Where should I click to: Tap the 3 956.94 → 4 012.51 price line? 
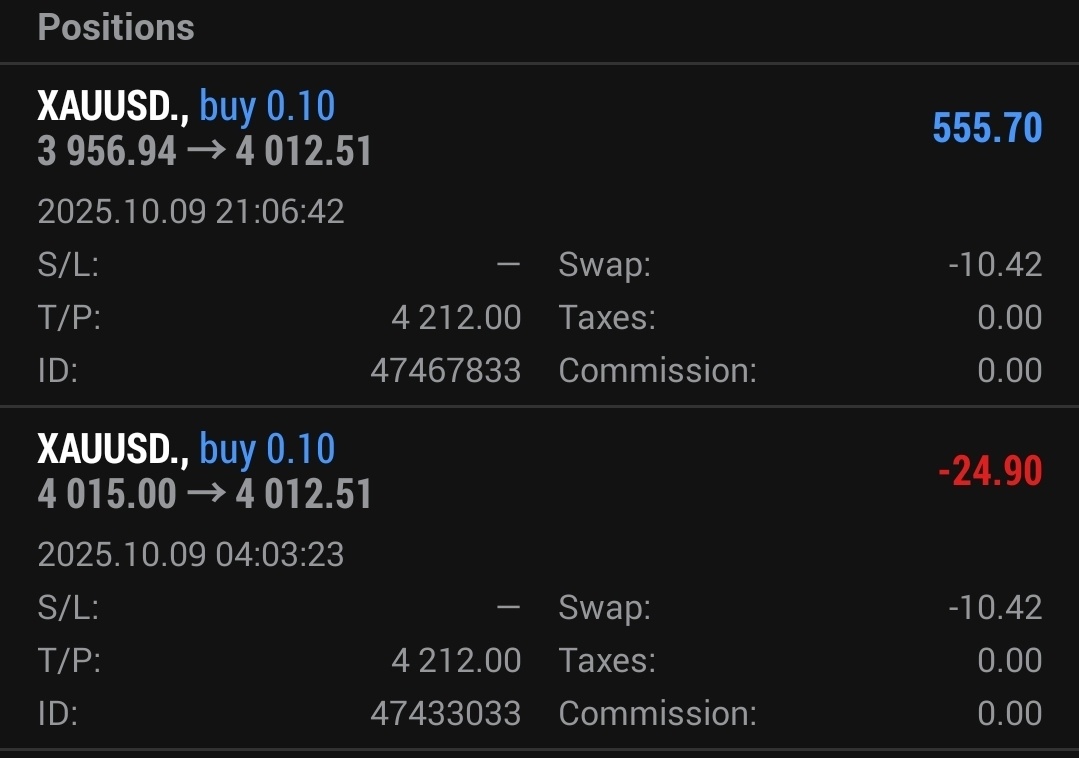click(204, 152)
